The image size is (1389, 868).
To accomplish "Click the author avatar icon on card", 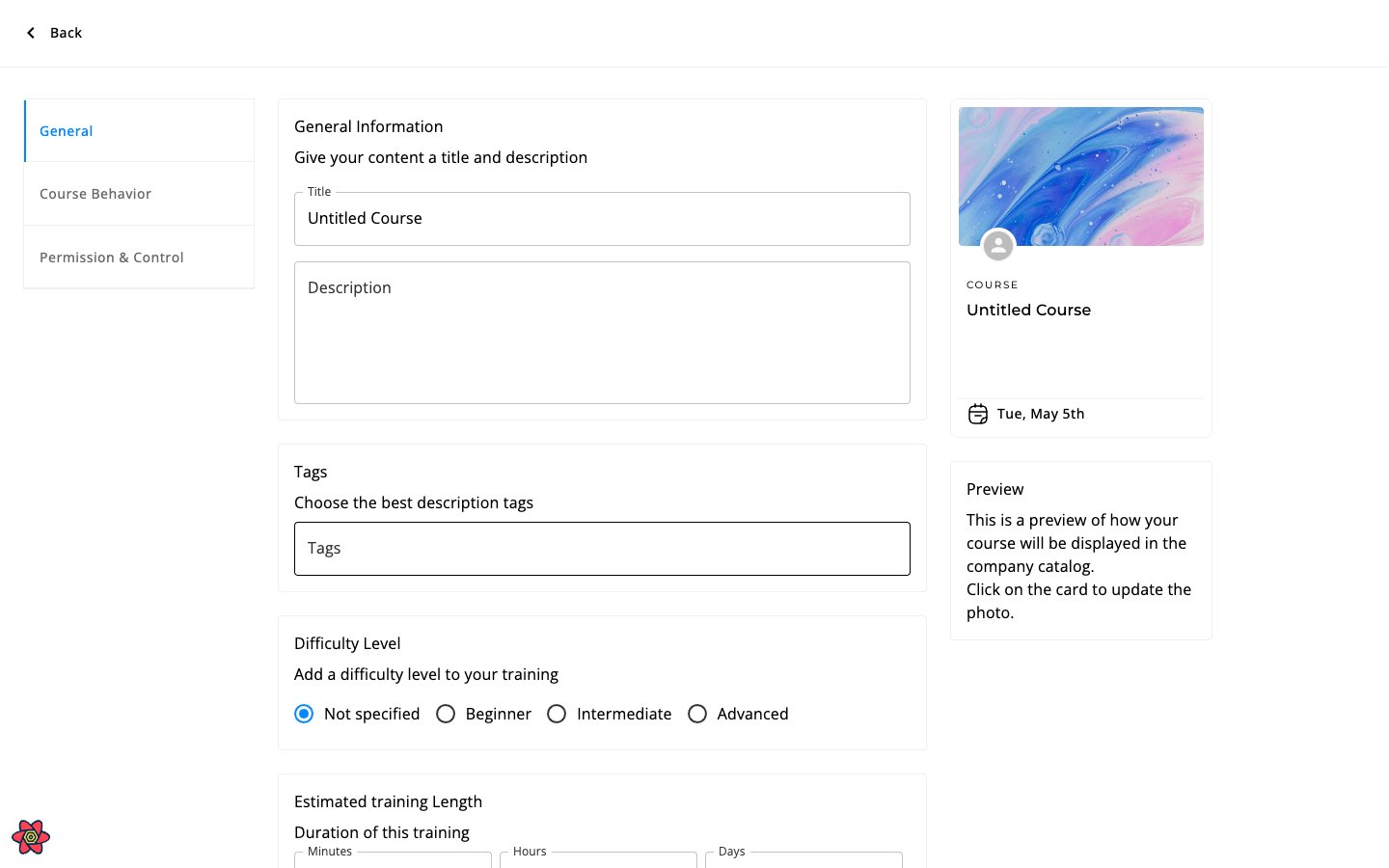I will coord(998,246).
